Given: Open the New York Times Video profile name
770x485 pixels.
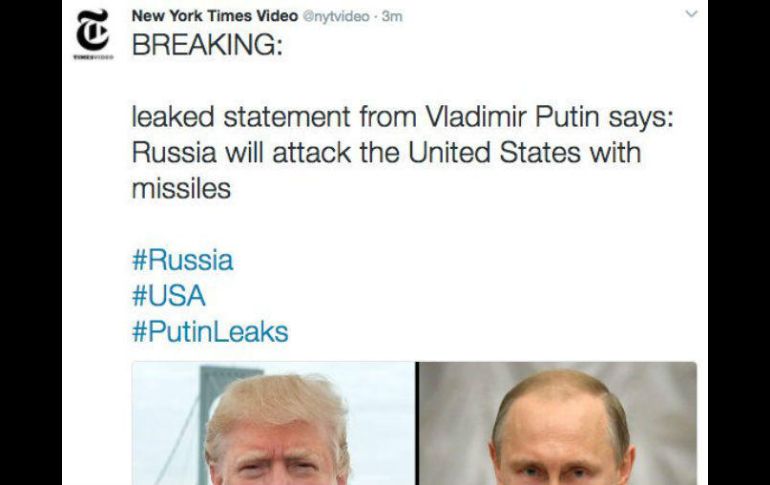Looking at the screenshot, I should tap(214, 16).
